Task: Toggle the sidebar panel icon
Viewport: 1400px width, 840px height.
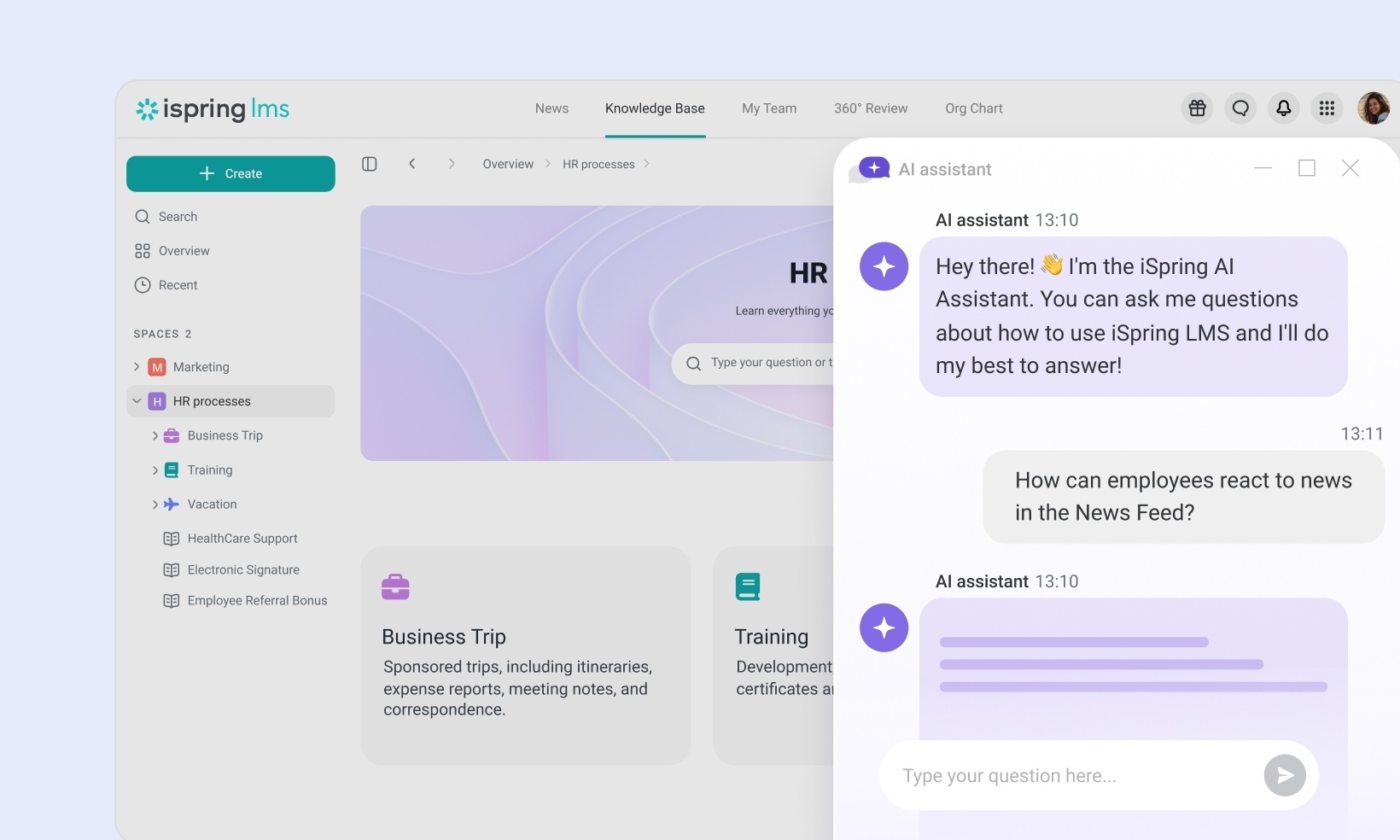Action: point(370,164)
